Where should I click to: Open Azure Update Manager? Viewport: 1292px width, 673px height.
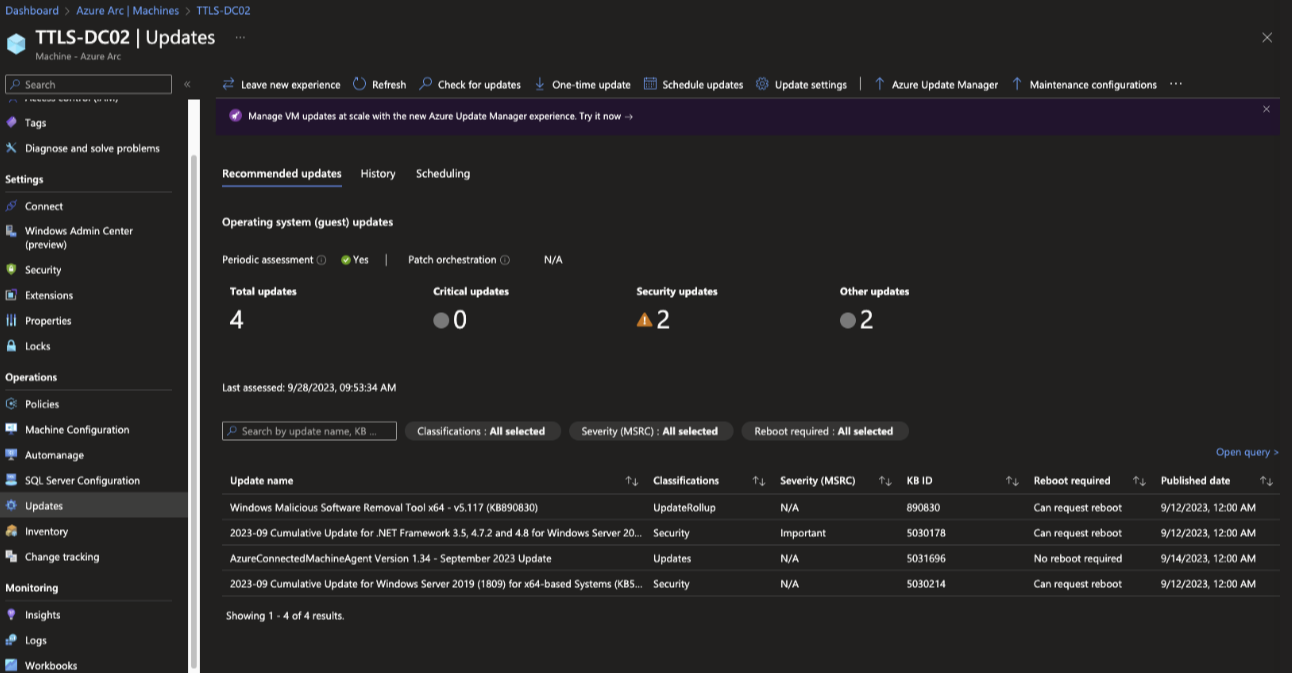pos(936,85)
